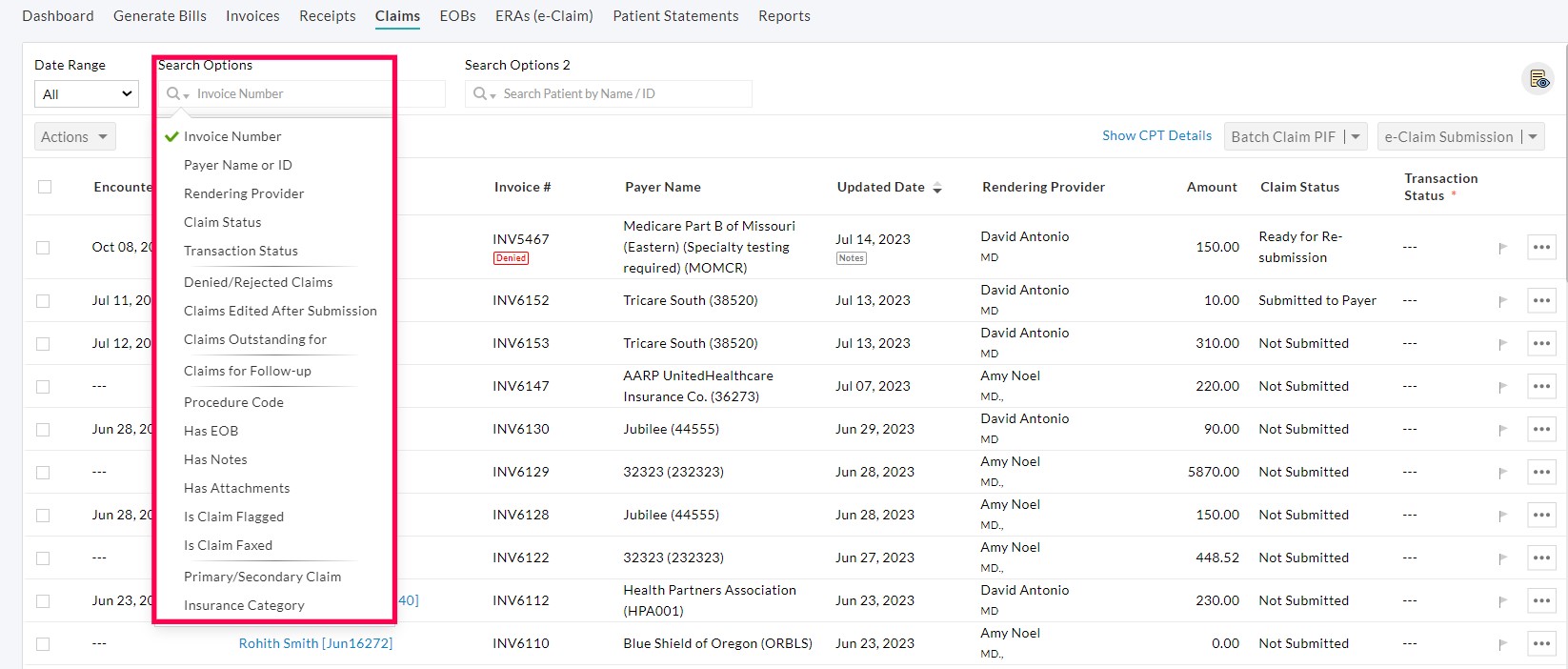The height and width of the screenshot is (669, 1568).
Task: Click the view settings icon at top right
Action: pyautogui.click(x=1539, y=79)
